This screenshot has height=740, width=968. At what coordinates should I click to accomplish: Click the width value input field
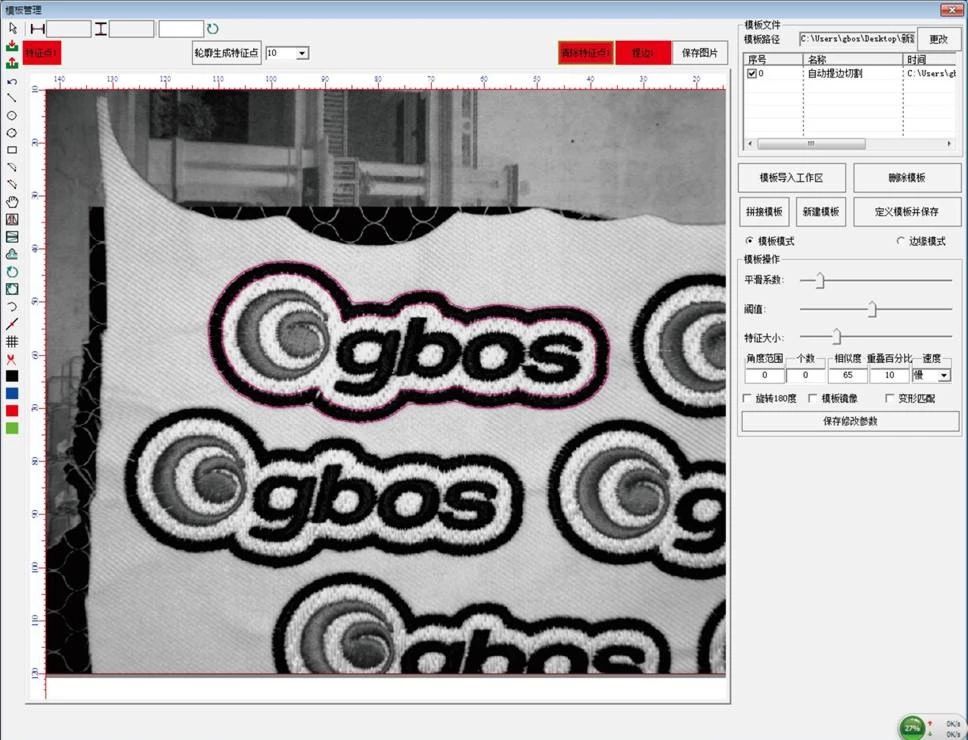pos(69,29)
